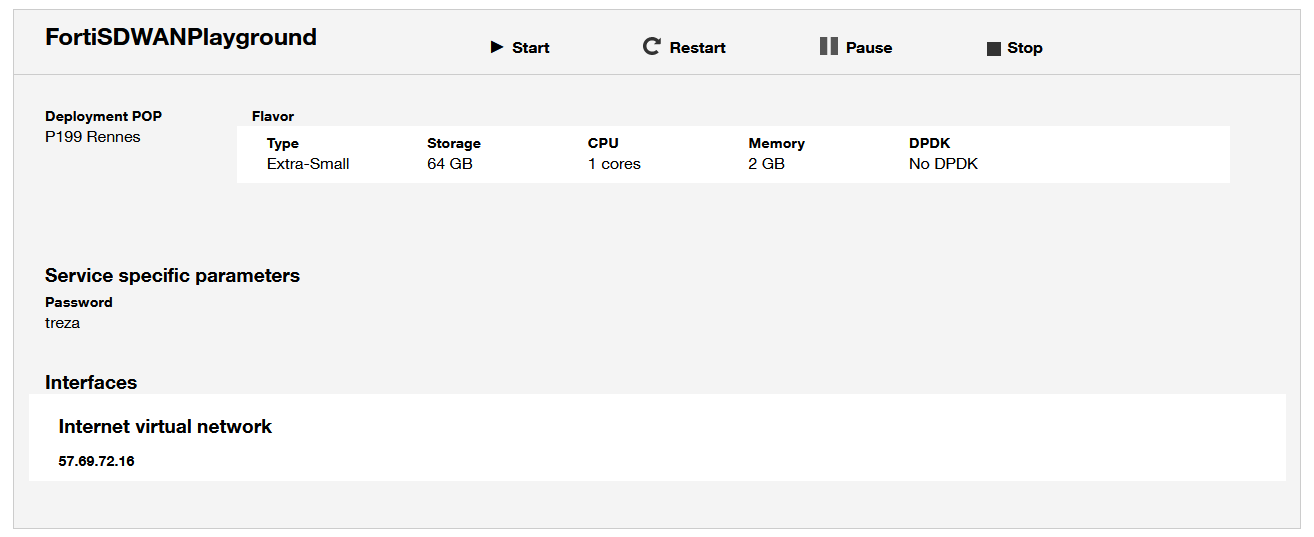Click the Service specific parameters heading
The image size is (1314, 537).
coord(172,276)
